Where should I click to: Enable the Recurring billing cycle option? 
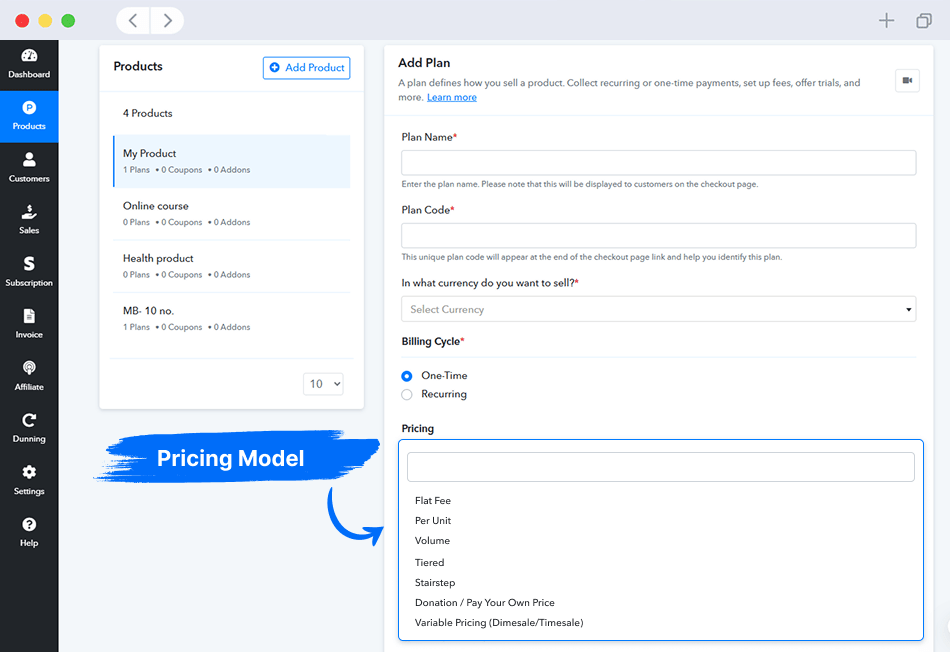pyautogui.click(x=407, y=394)
